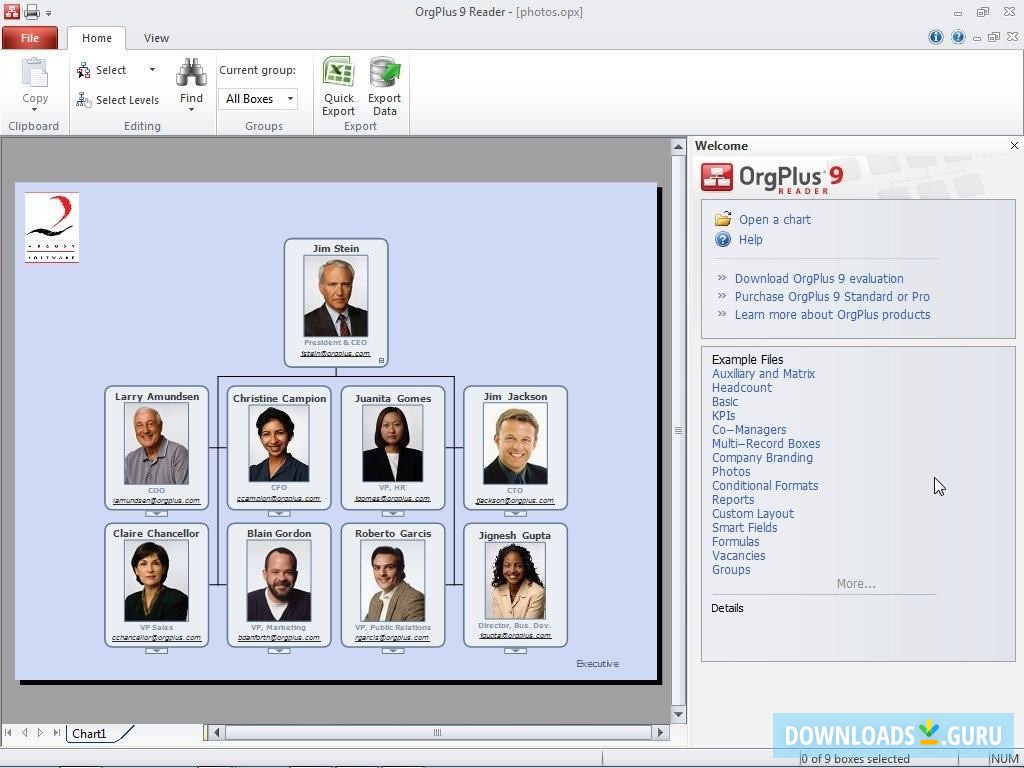Open the Vacancies example file
Screen dimensions: 1024x768
click(x=738, y=556)
